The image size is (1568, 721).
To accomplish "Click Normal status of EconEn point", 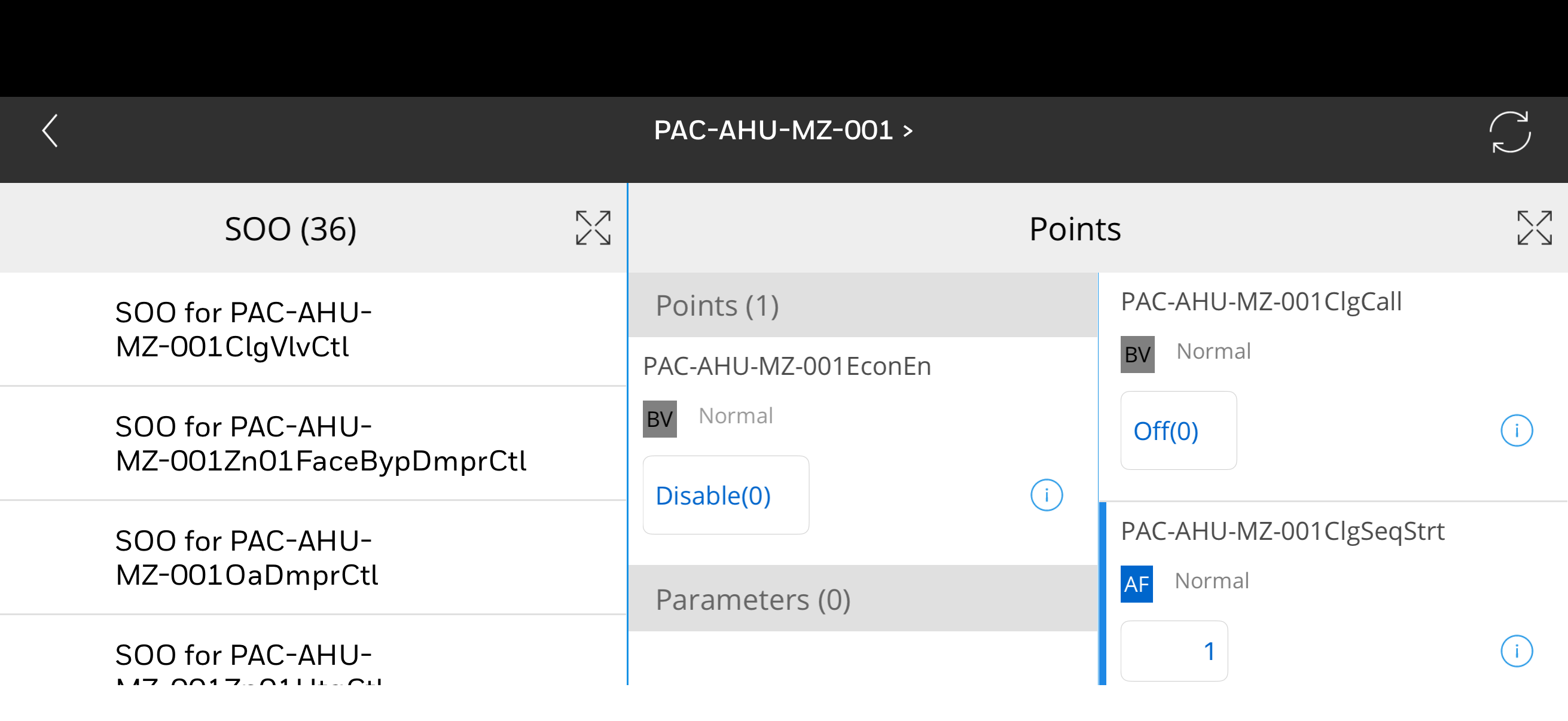I will (x=736, y=416).
